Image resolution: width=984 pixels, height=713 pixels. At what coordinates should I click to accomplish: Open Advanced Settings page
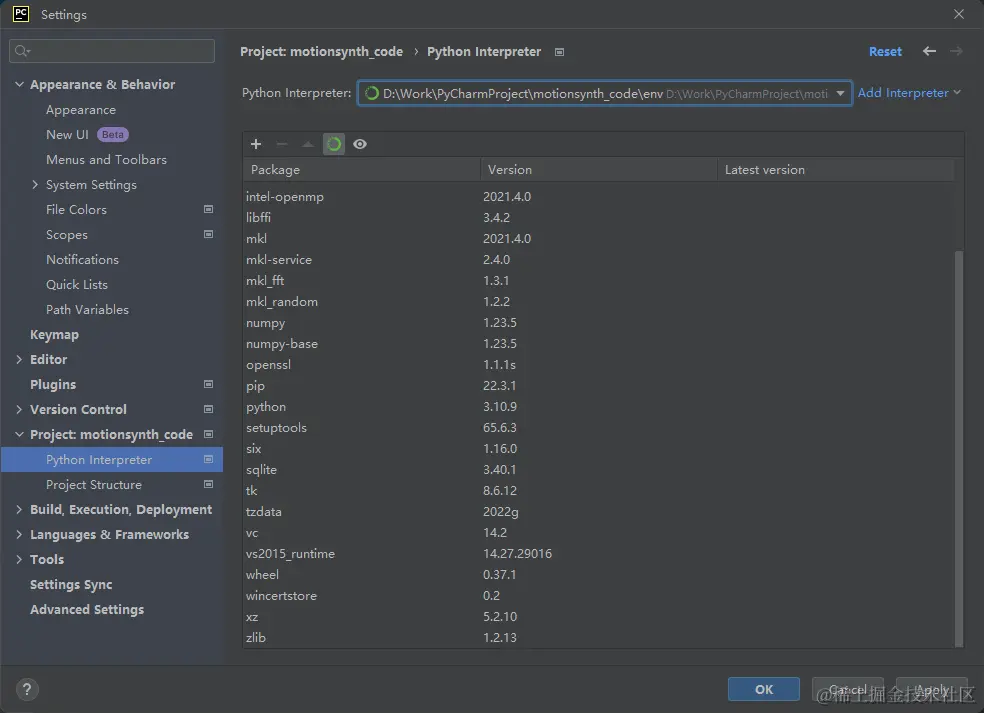tap(87, 609)
